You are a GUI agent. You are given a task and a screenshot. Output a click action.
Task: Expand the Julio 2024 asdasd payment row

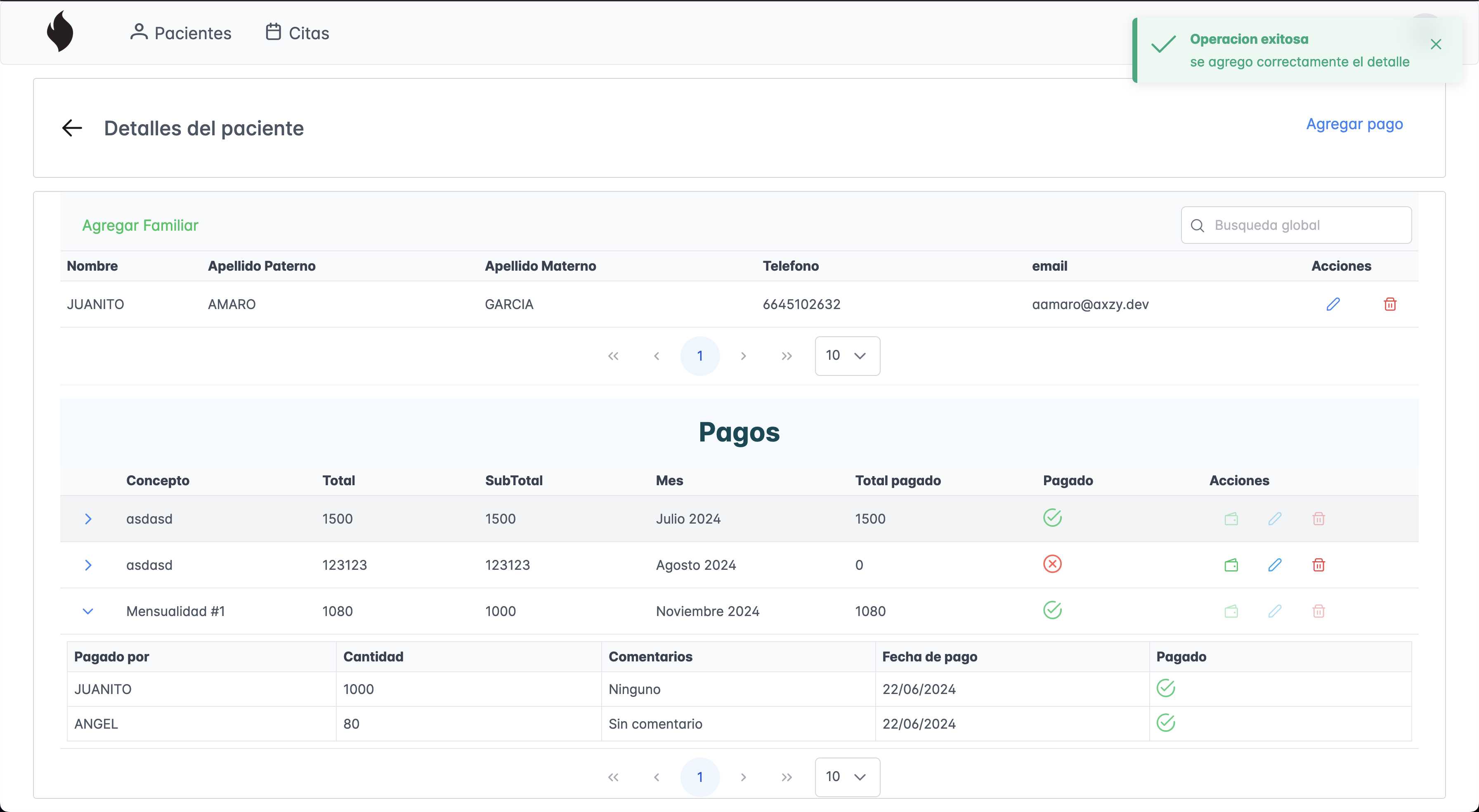tap(88, 519)
